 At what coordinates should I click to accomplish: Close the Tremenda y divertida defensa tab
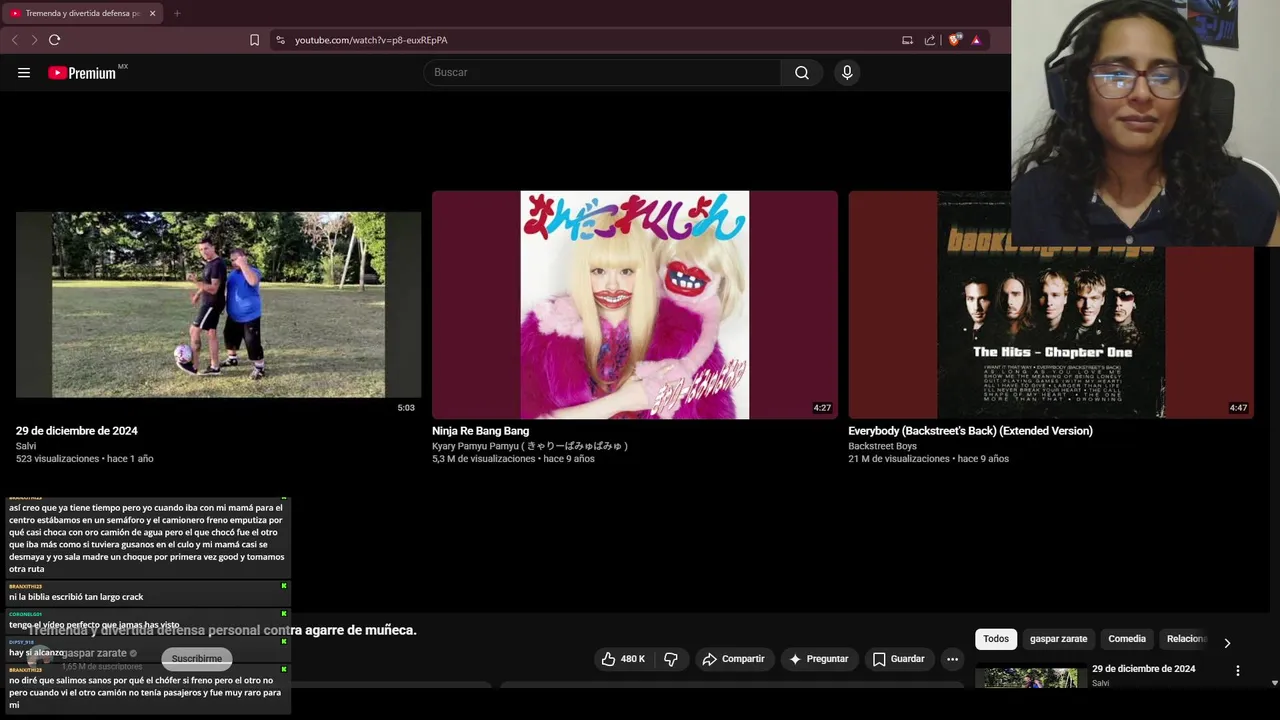pos(152,13)
